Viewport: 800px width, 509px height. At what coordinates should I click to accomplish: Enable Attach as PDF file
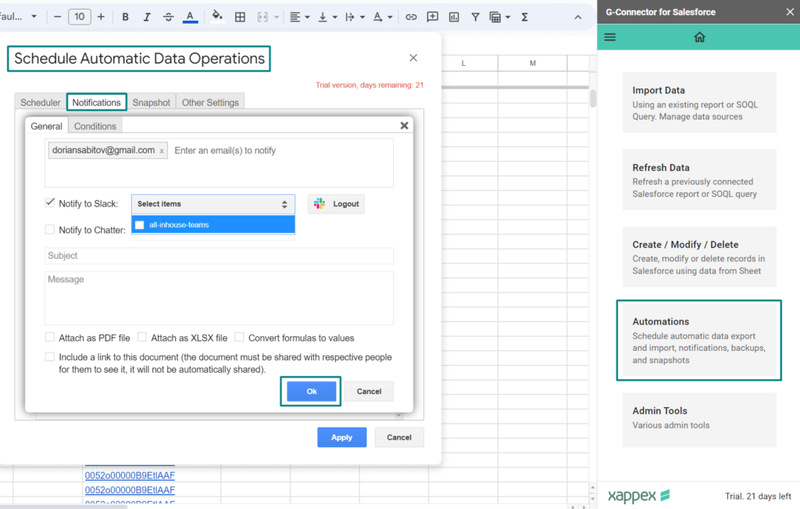click(x=49, y=337)
